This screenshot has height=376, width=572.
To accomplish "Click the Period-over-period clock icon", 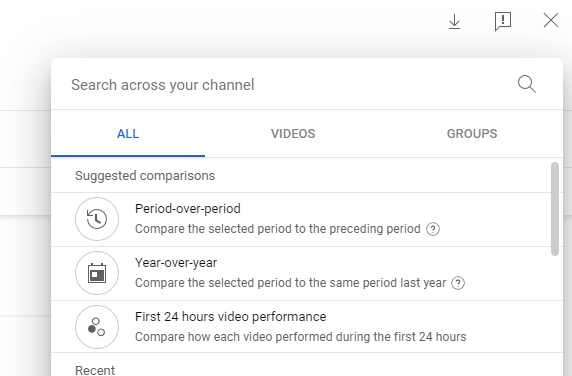I will pyautogui.click(x=97, y=219).
